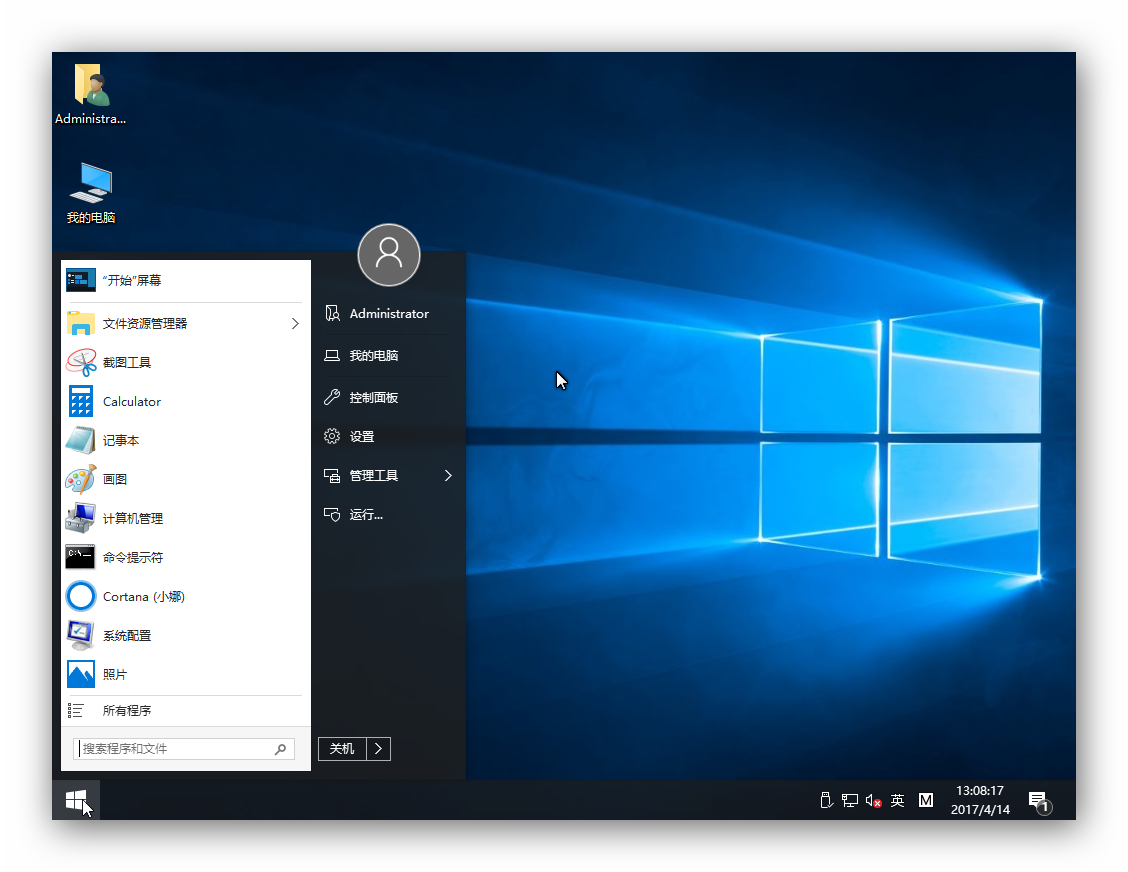Image resolution: width=1128 pixels, height=872 pixels.
Task: Launch the Calculator app icon
Action: click(81, 401)
